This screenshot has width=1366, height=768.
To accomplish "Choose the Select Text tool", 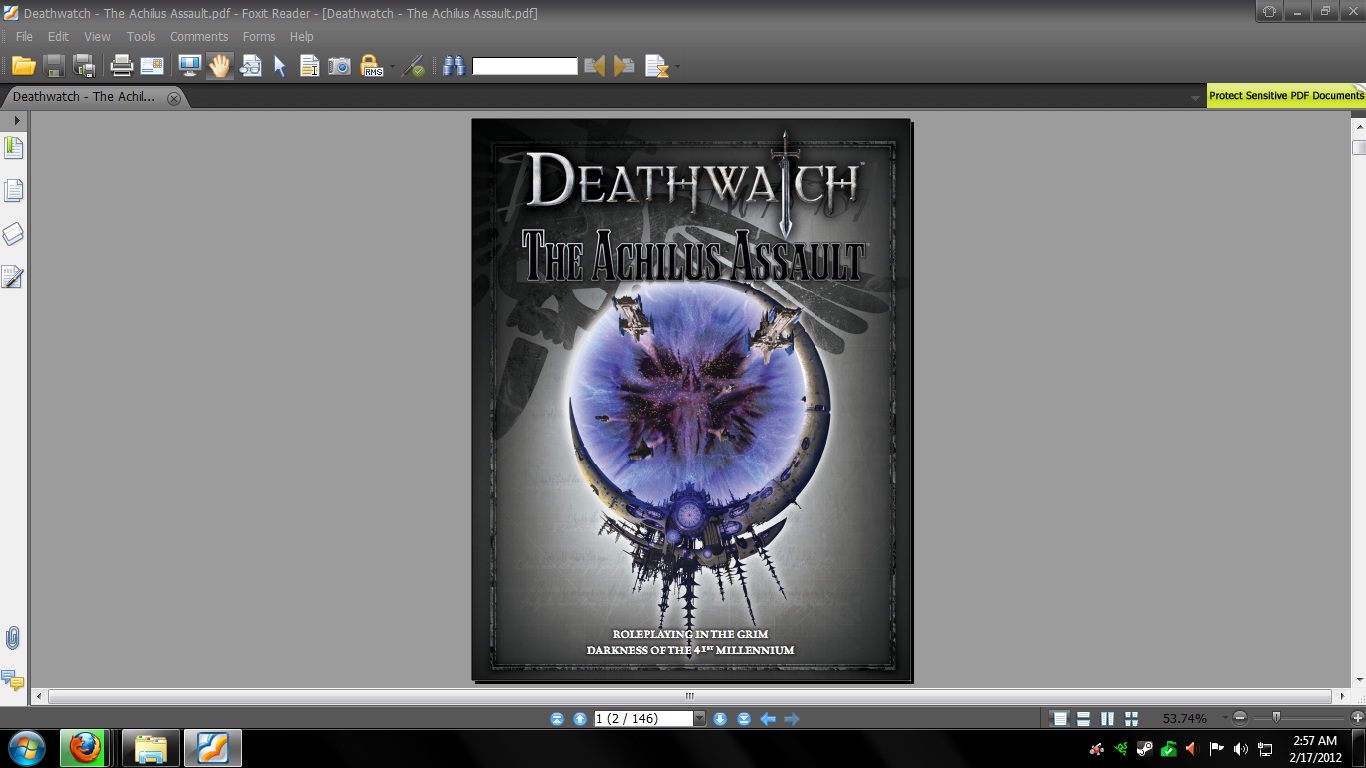I will coord(310,66).
